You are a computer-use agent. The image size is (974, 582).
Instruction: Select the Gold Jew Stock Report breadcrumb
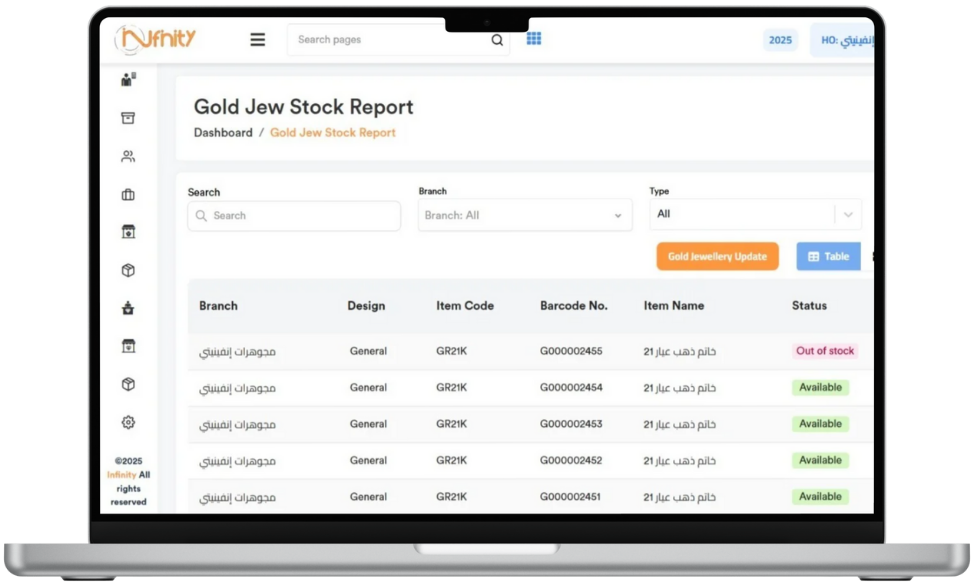point(333,132)
